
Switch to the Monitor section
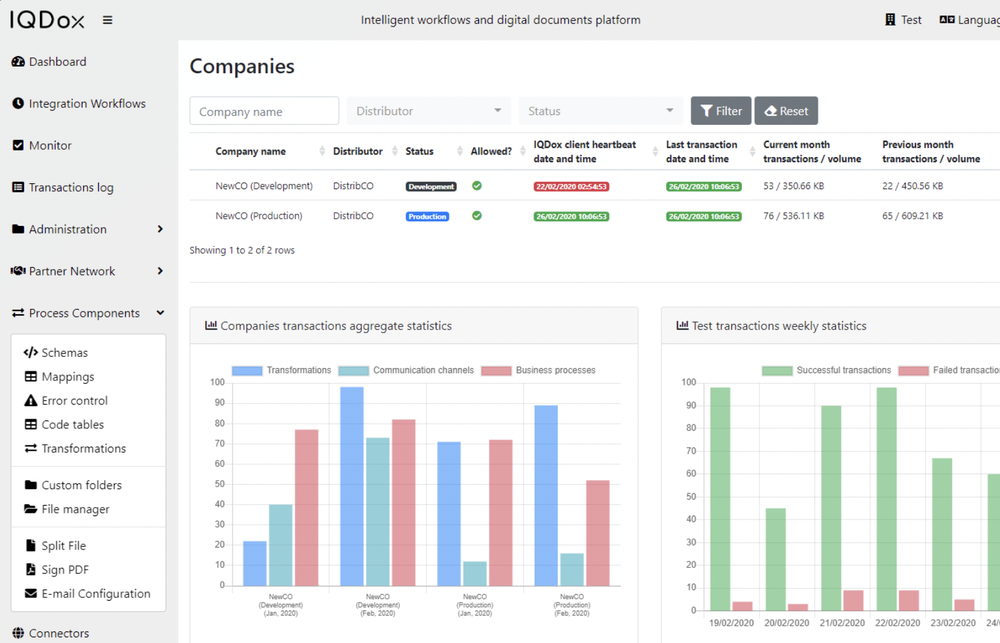pos(48,145)
